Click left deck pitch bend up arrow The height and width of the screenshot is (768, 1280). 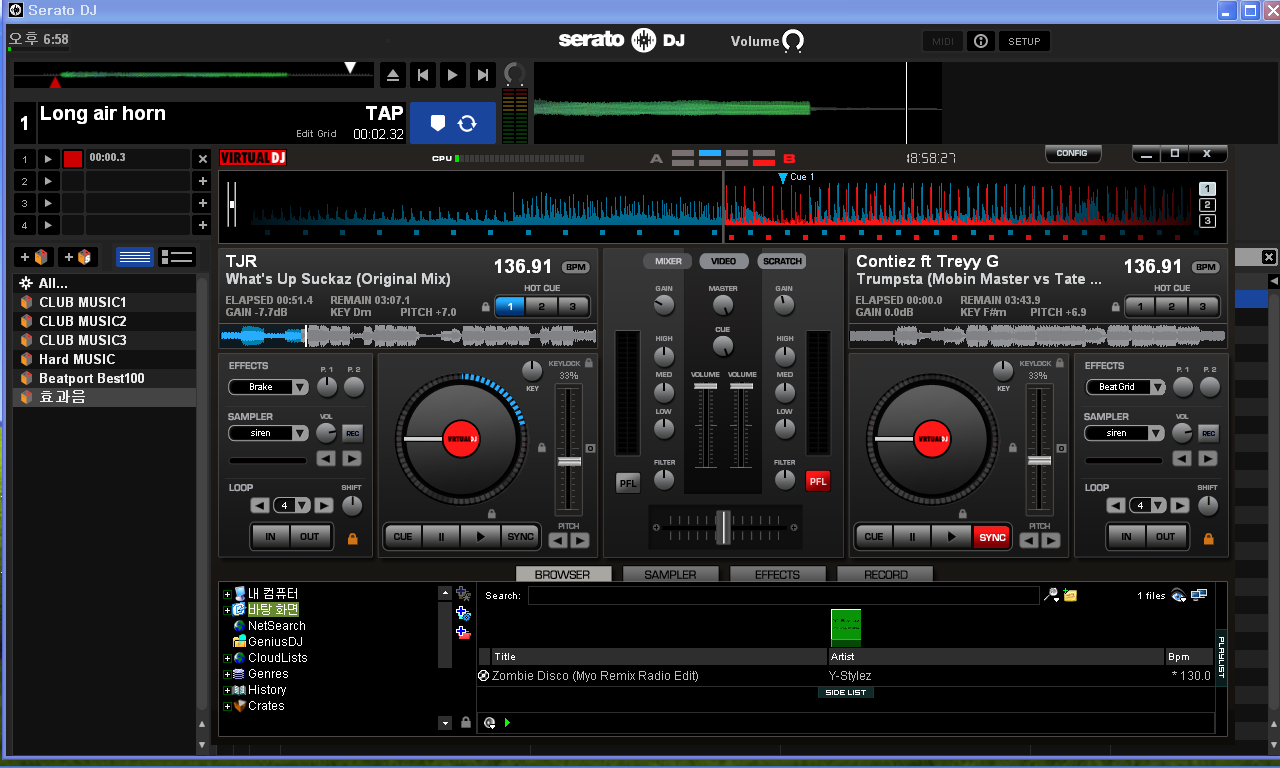[580, 541]
